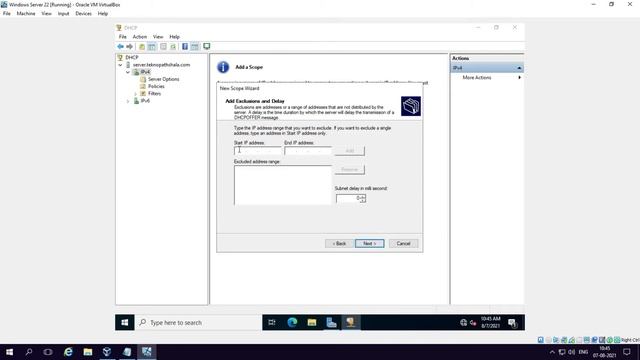Click the Forward arrow in DHCP toolbar
The width and height of the screenshot is (640, 360).
(129, 47)
